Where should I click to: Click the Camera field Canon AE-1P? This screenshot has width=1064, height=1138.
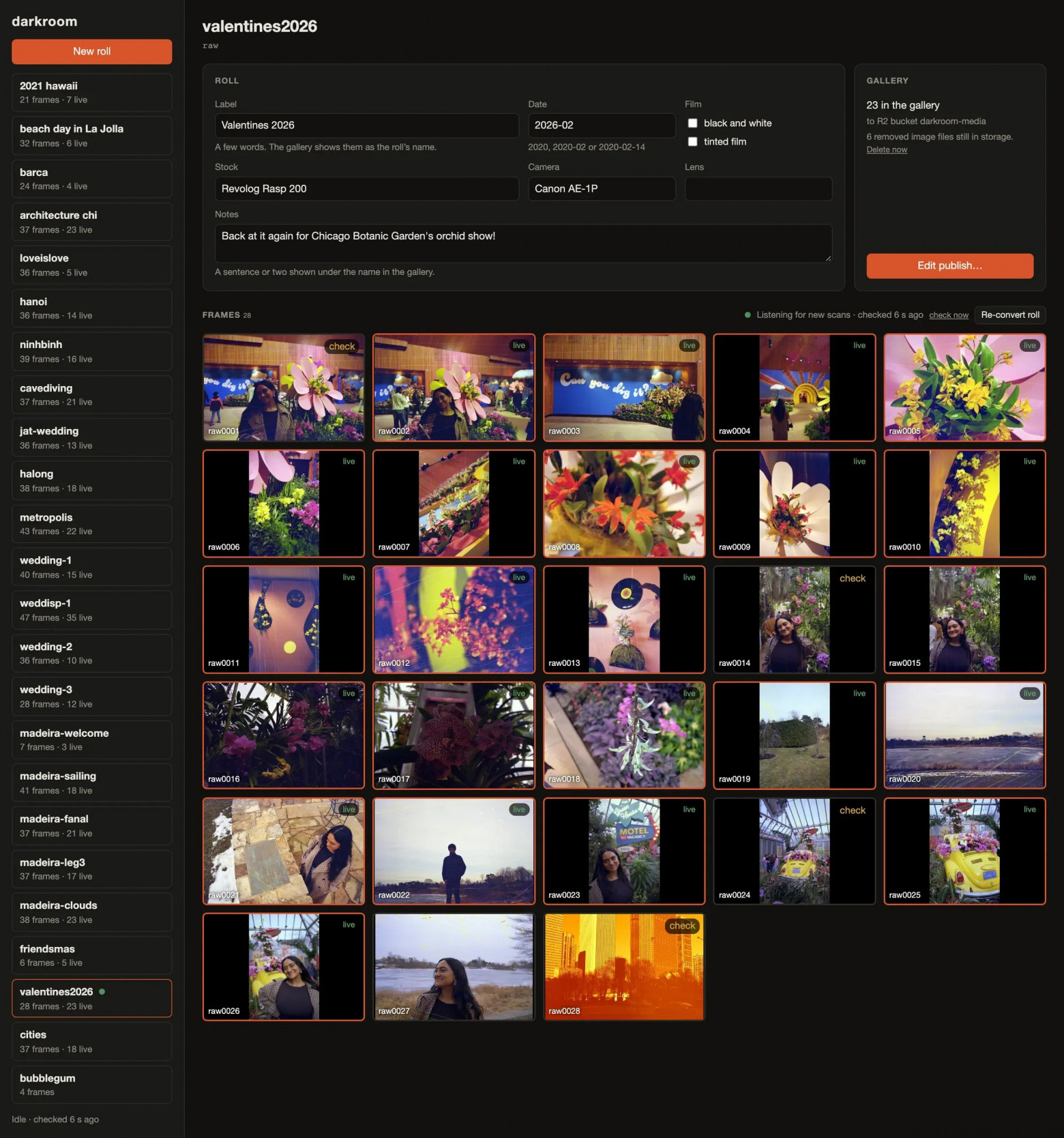(602, 189)
